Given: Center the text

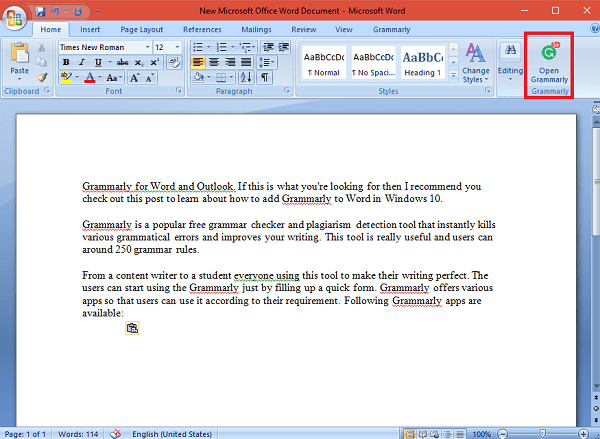Looking at the screenshot, I should 214,62.
